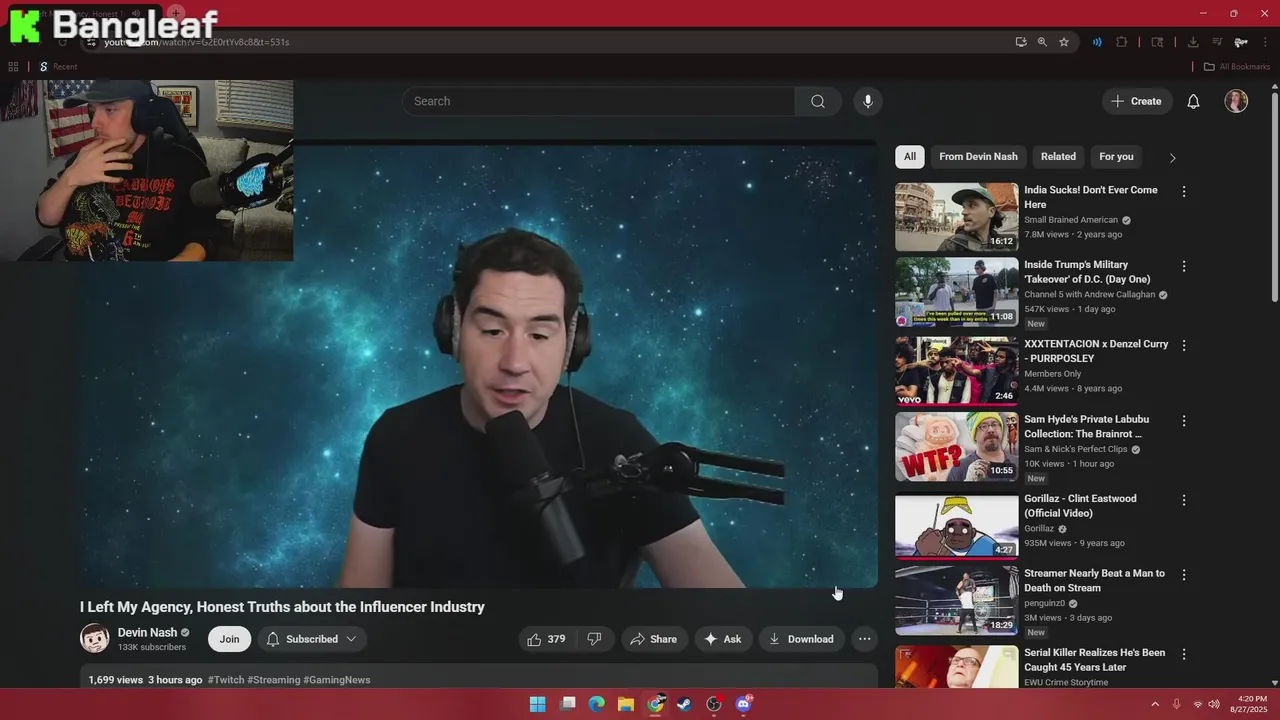Image resolution: width=1280 pixels, height=720 pixels.
Task: Open OBS Studio from taskbar
Action: (714, 704)
